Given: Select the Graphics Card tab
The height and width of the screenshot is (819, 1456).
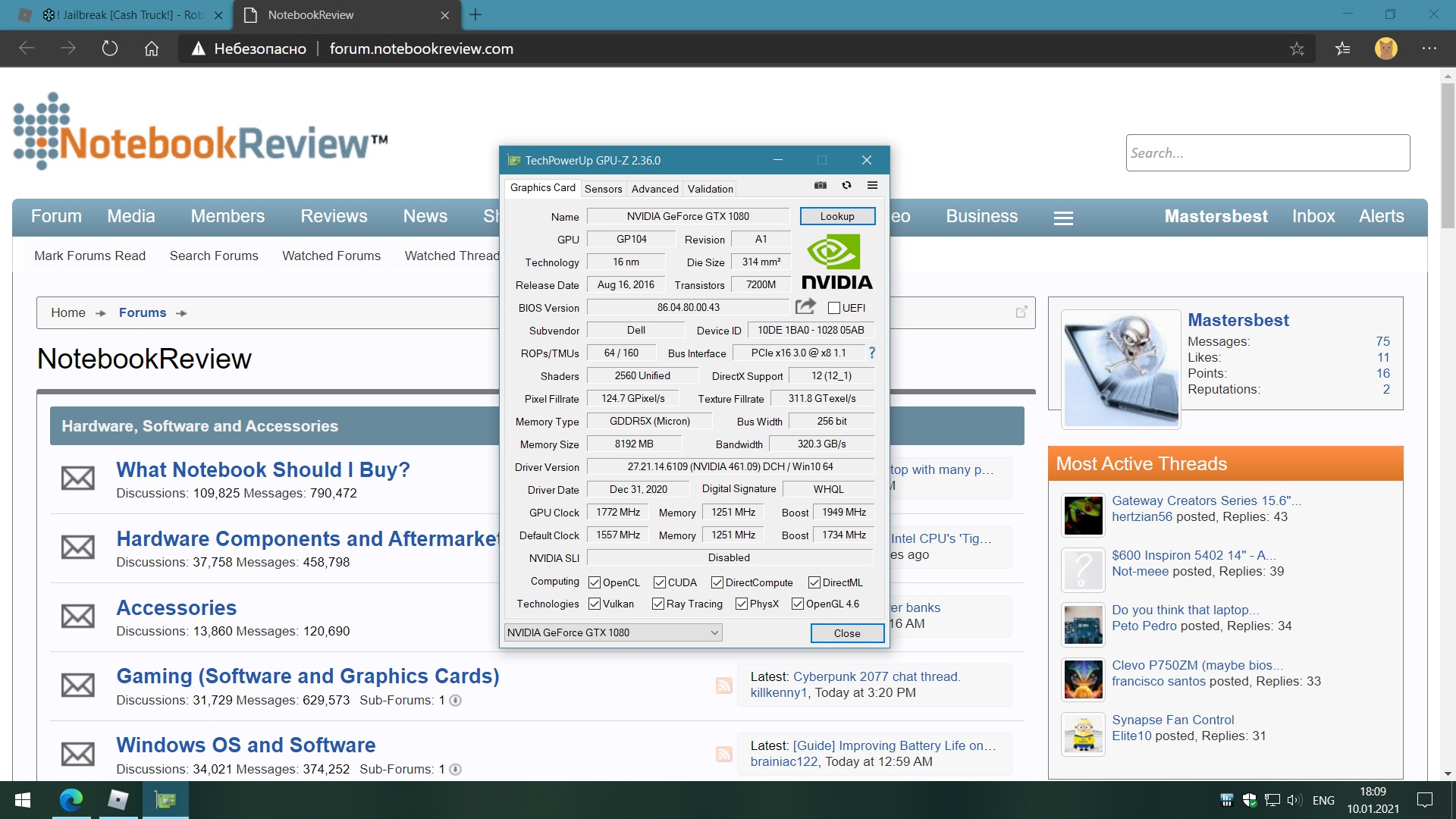Looking at the screenshot, I should click(542, 187).
